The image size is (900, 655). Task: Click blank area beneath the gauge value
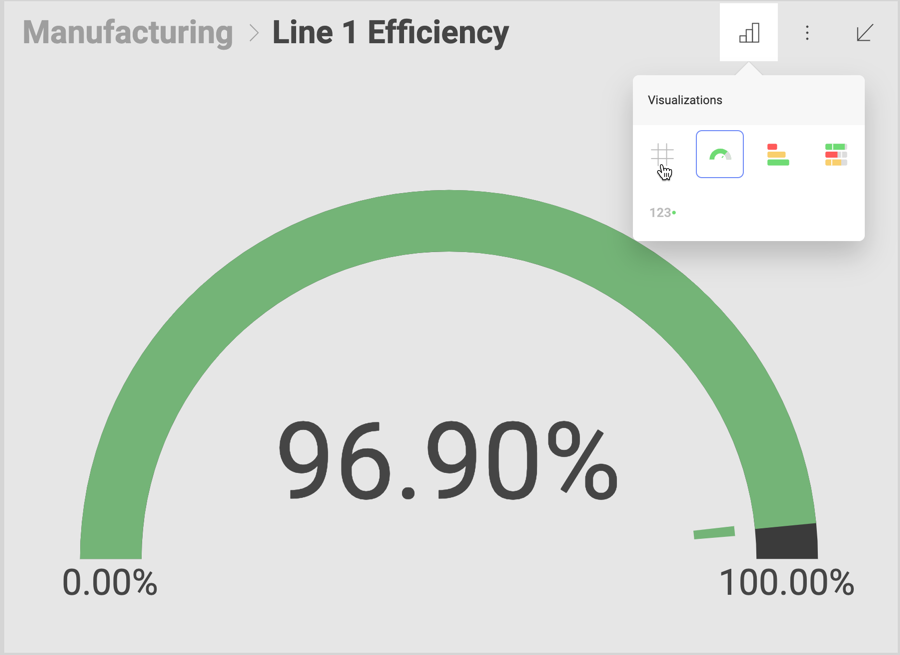tap(447, 570)
